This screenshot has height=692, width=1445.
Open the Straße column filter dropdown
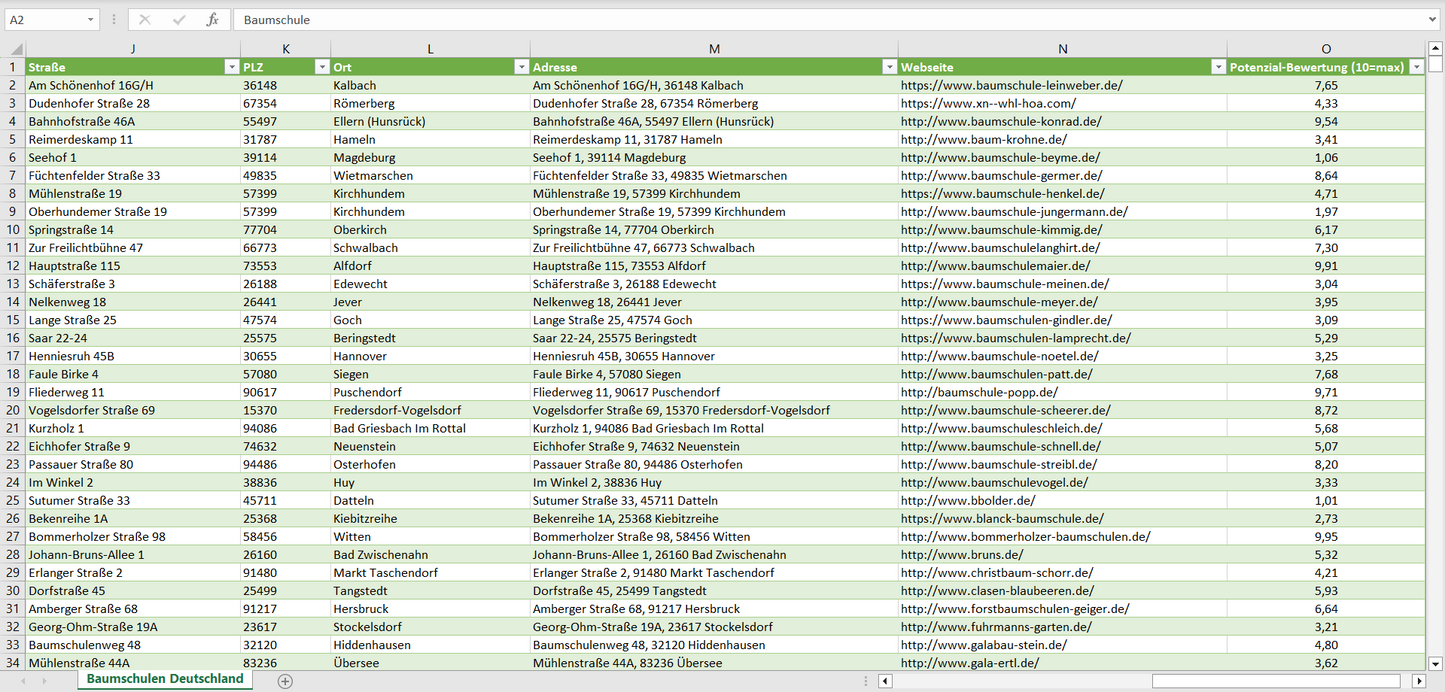pos(231,67)
